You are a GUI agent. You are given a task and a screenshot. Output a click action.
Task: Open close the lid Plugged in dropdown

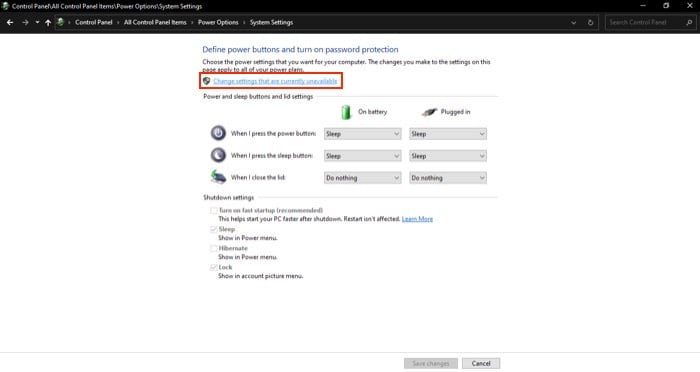click(x=448, y=178)
